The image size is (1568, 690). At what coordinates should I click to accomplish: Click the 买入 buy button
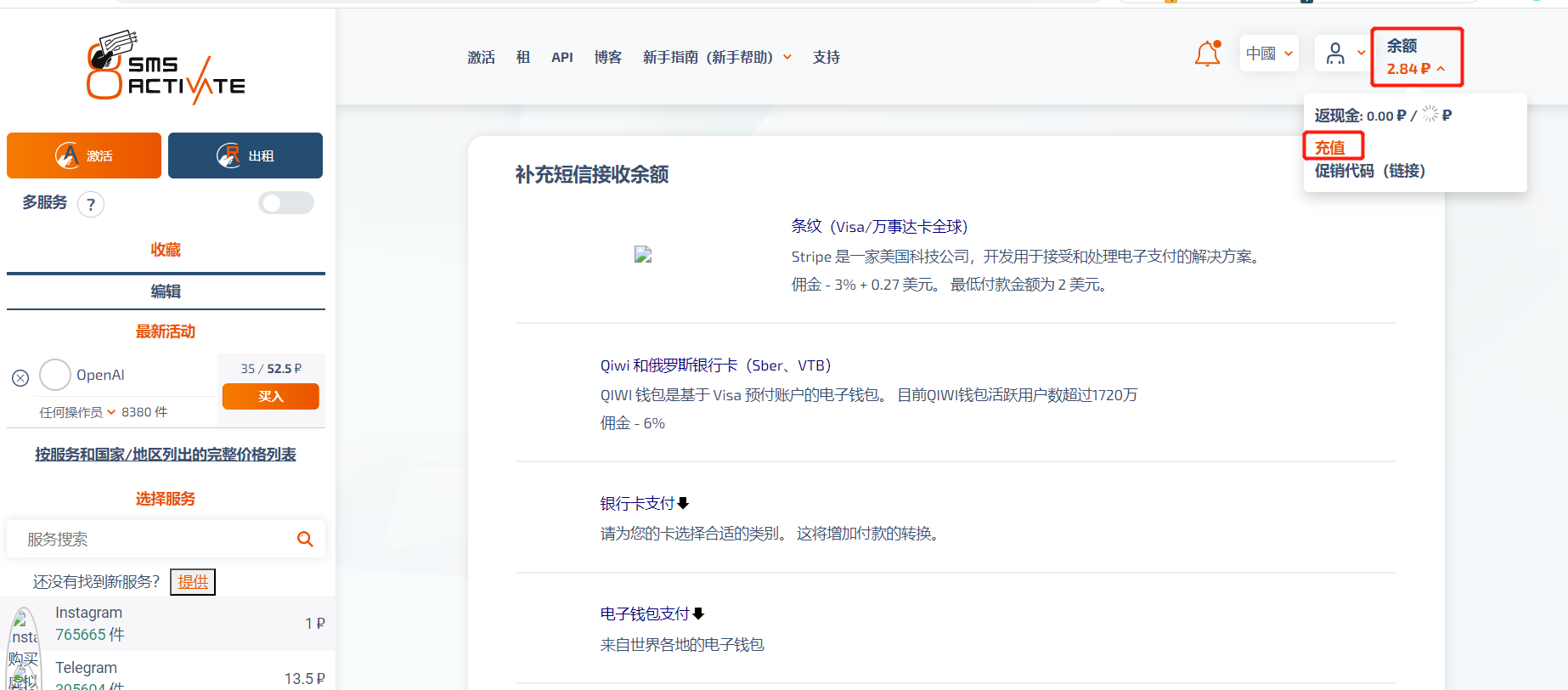tap(271, 396)
